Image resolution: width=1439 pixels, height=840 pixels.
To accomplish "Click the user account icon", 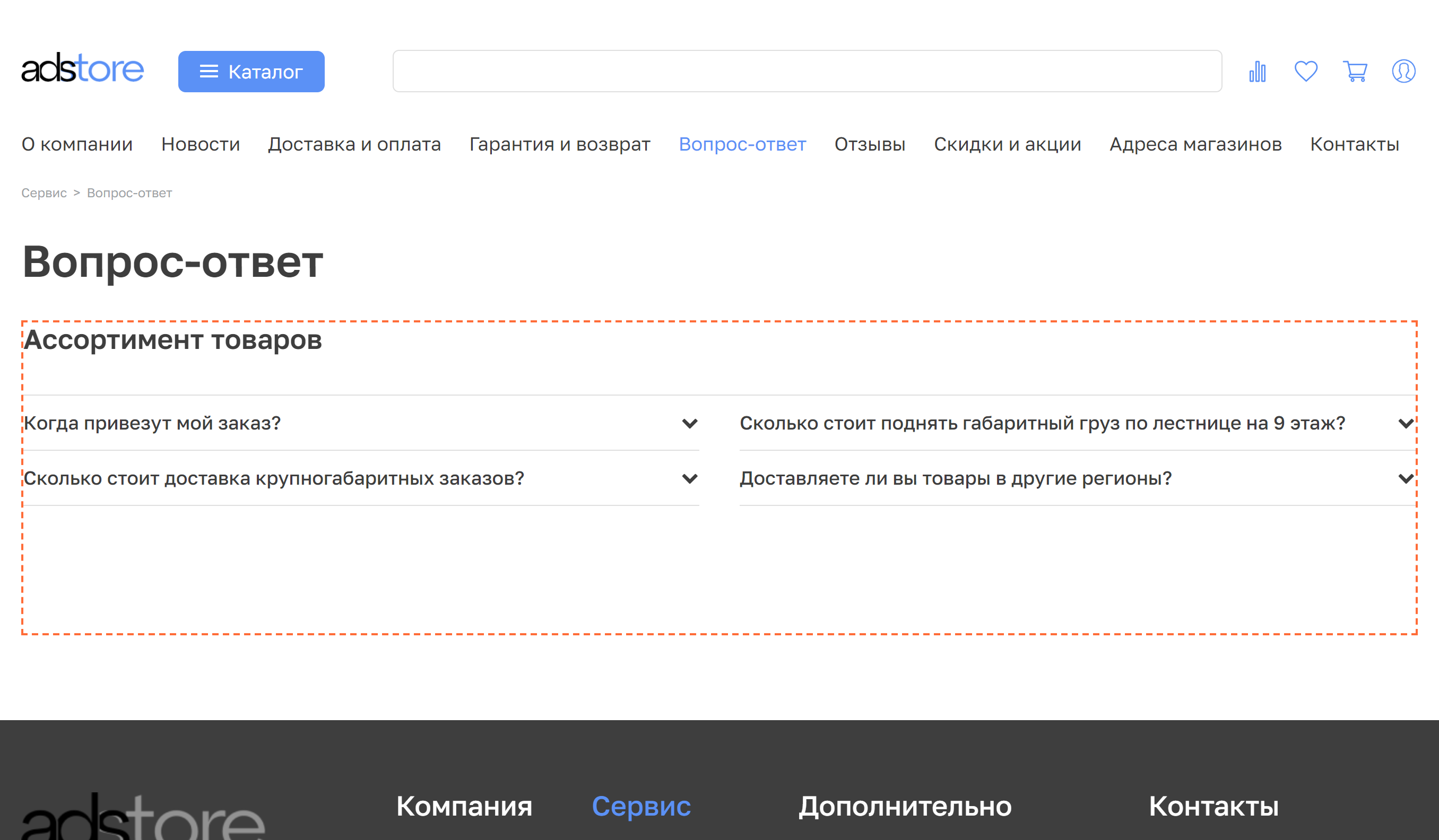I will pos(1404,71).
